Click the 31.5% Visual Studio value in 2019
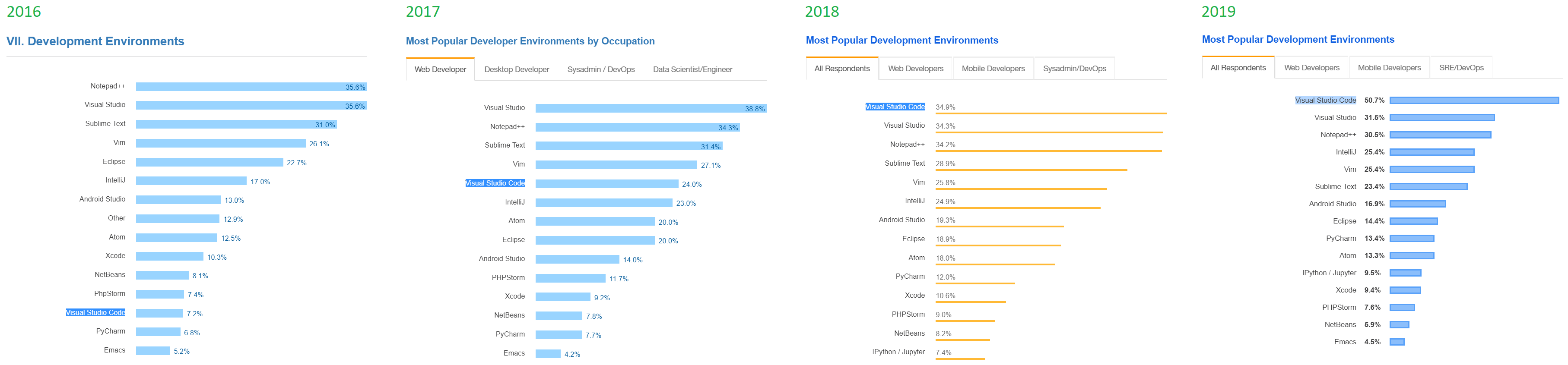 1374,118
